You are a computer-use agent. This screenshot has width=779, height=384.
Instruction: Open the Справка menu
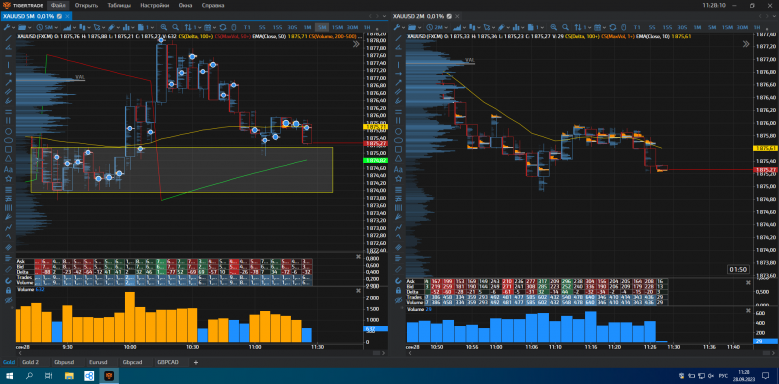[x=213, y=5]
